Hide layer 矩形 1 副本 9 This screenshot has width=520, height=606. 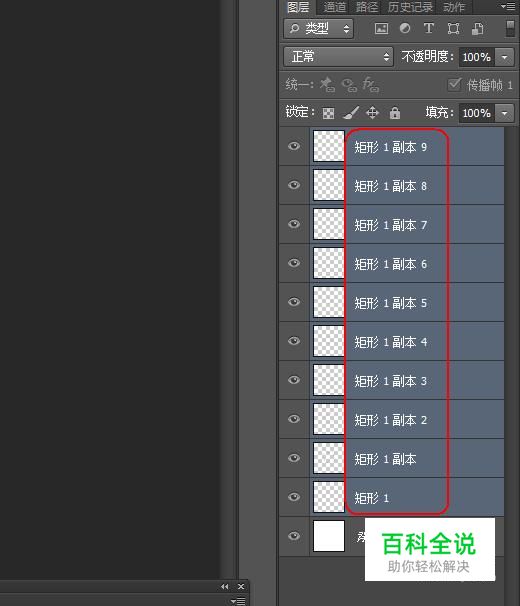coord(294,146)
